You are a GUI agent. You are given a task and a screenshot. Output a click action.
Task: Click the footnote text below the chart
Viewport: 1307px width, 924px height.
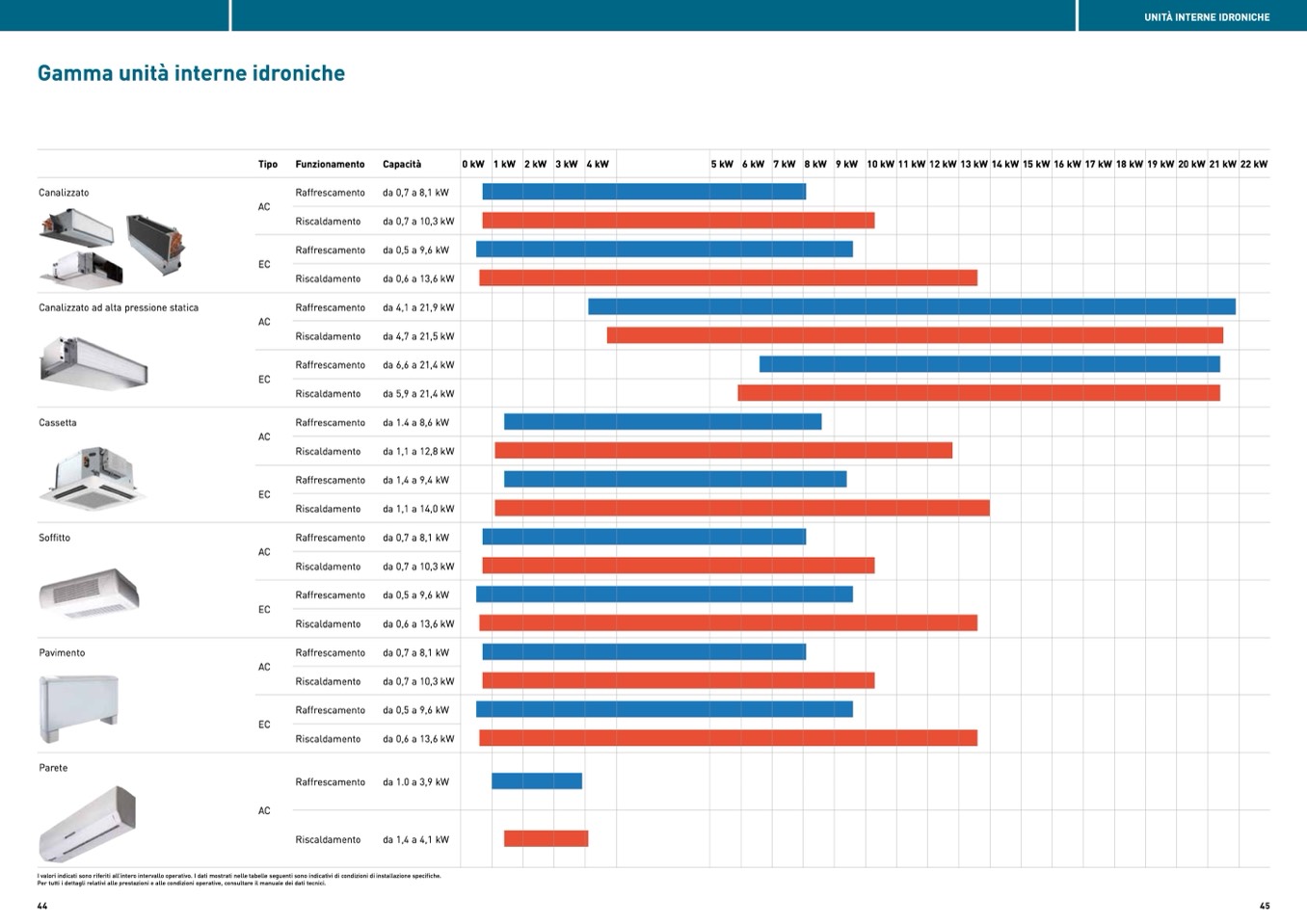[239, 879]
